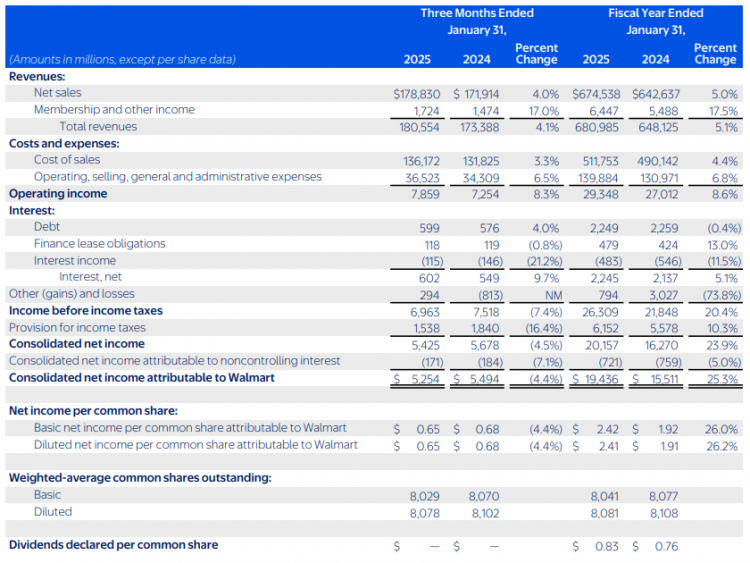The width and height of the screenshot is (750, 563).
Task: Select 'Provision for income taxes' label
Action: click(x=77, y=328)
